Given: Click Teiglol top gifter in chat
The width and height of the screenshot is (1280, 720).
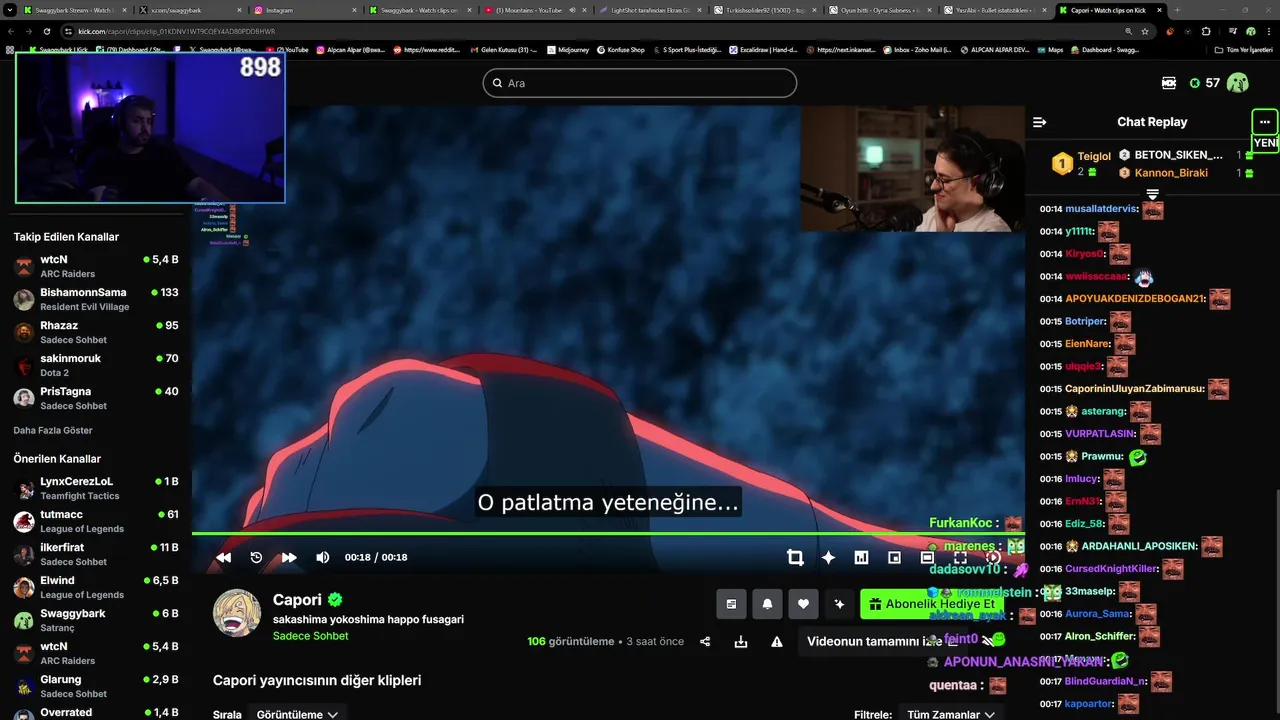Looking at the screenshot, I should click(x=1094, y=157).
